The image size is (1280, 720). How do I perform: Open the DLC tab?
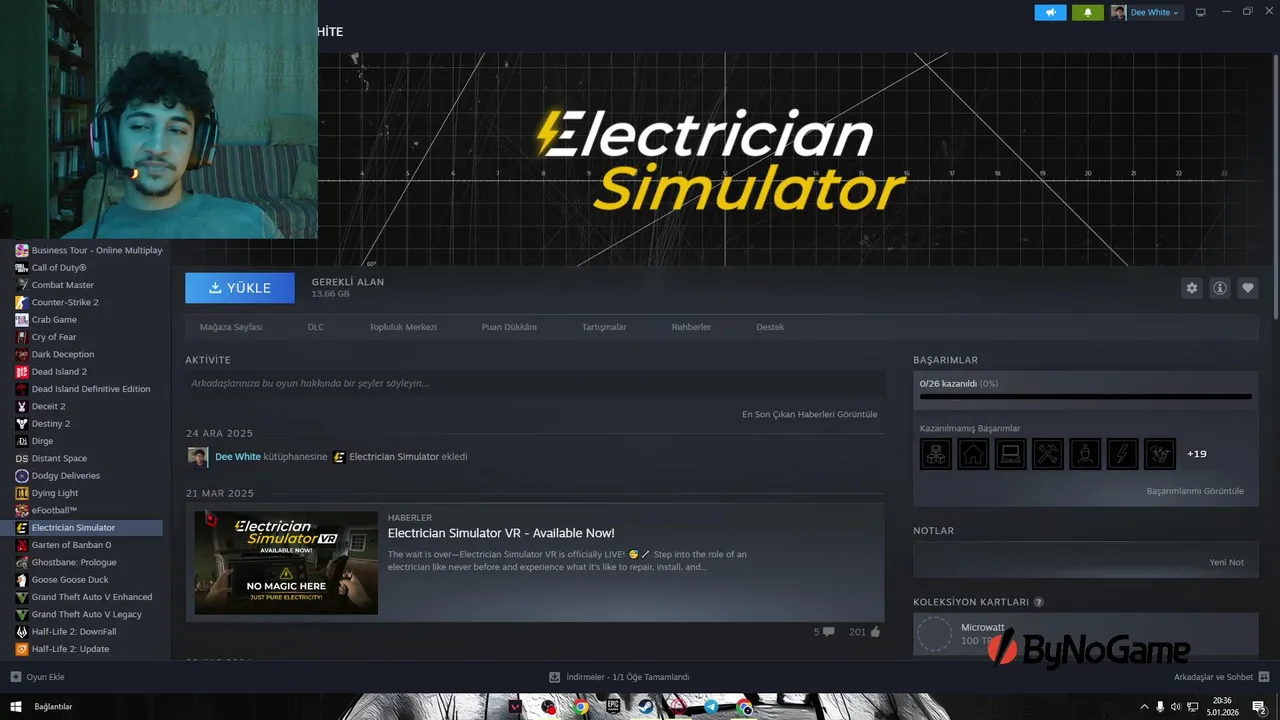pyautogui.click(x=316, y=327)
